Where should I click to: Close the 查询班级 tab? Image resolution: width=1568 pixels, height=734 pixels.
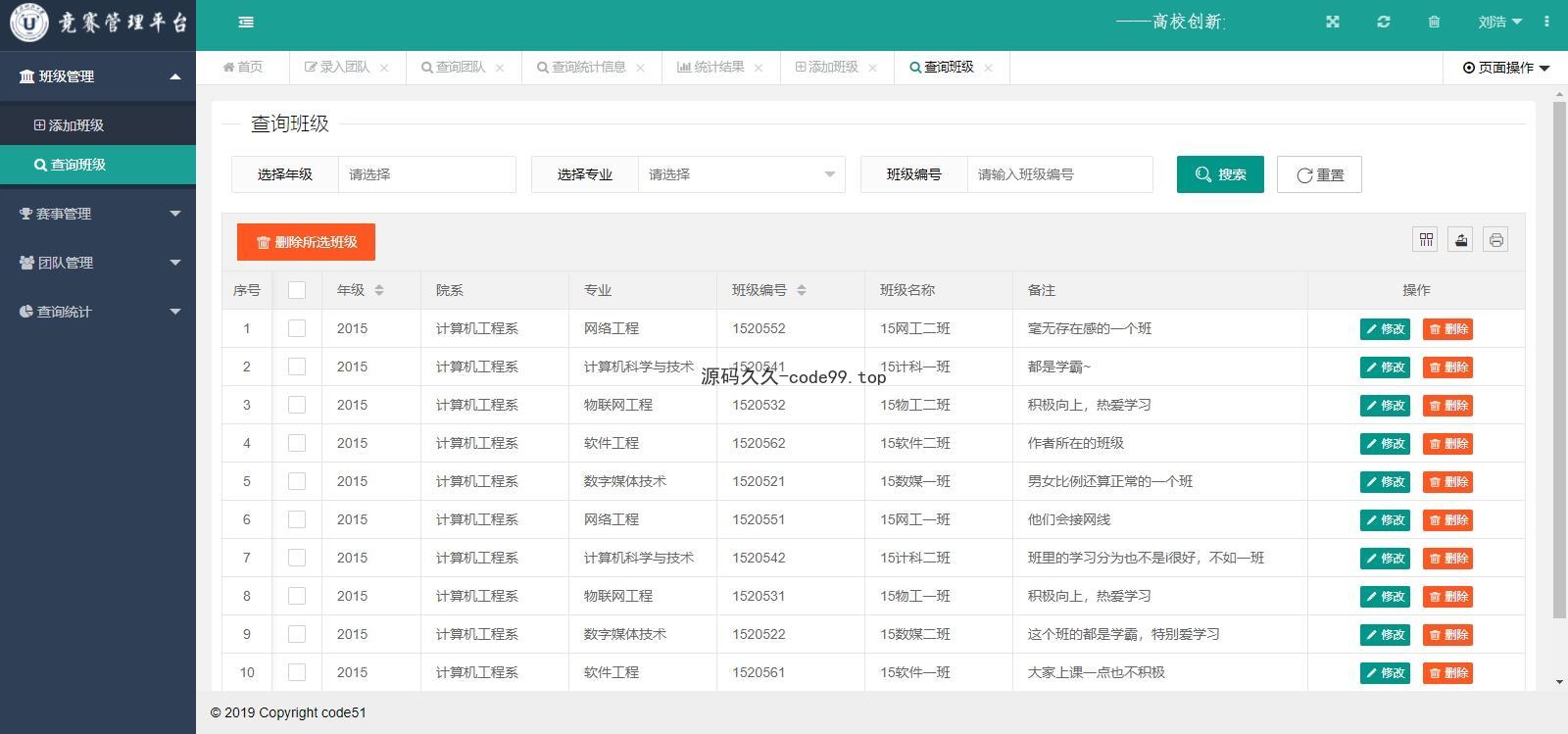(x=988, y=68)
